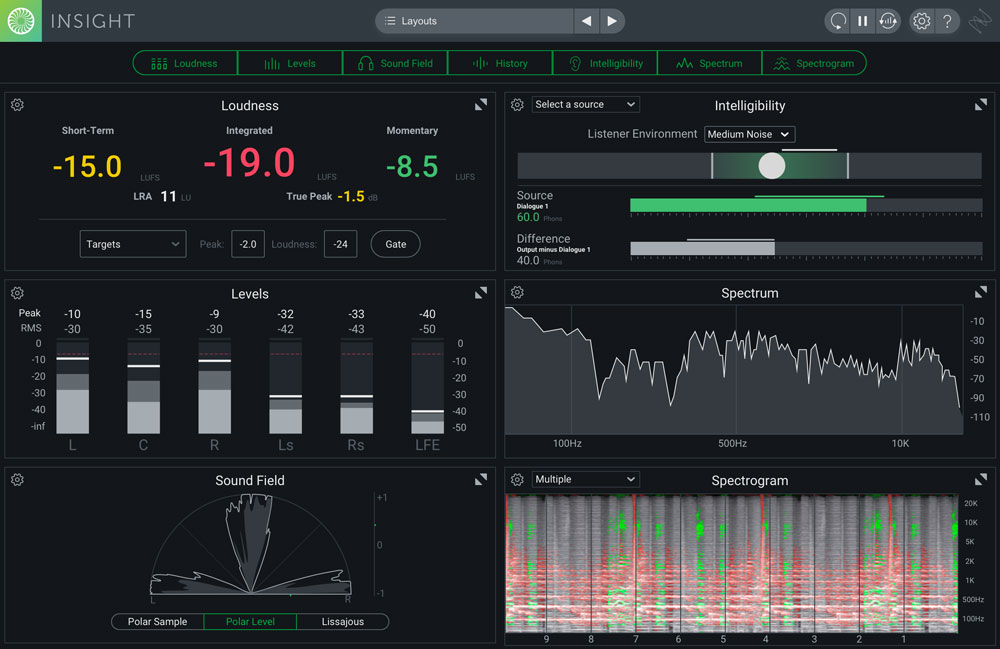Toggle the Gate button in Loudness
The image size is (1000, 649).
(395, 244)
